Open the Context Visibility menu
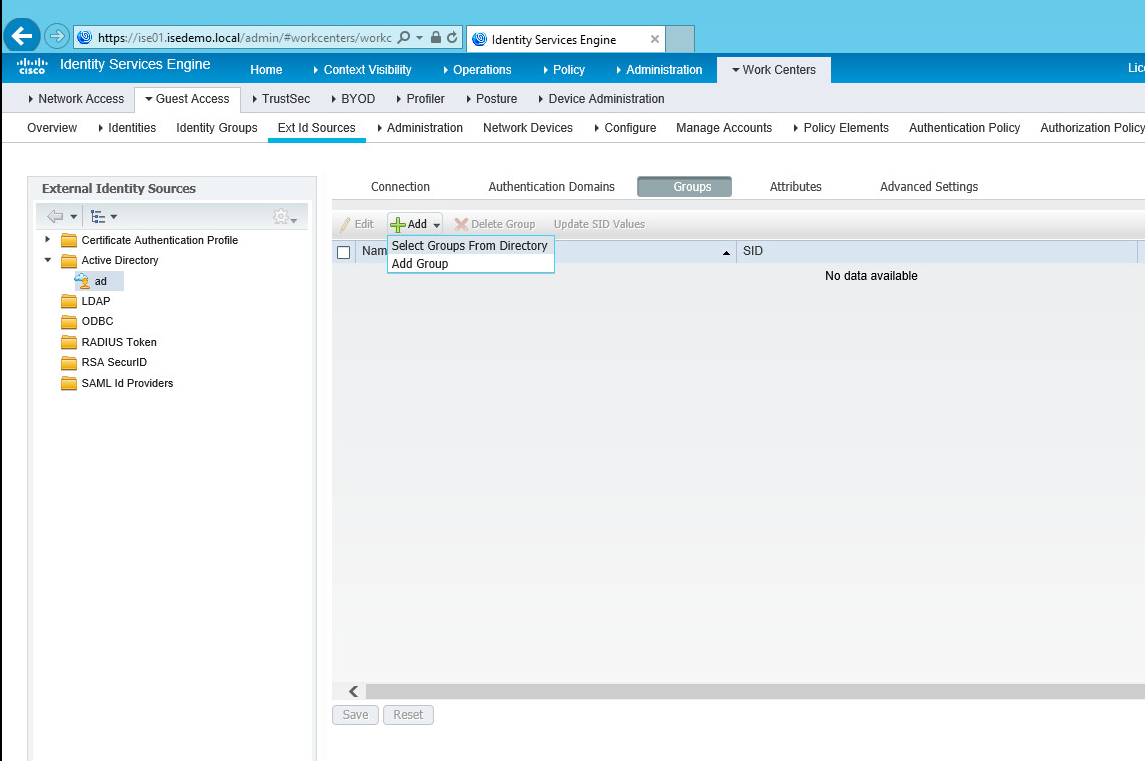This screenshot has width=1145, height=761. [x=362, y=69]
